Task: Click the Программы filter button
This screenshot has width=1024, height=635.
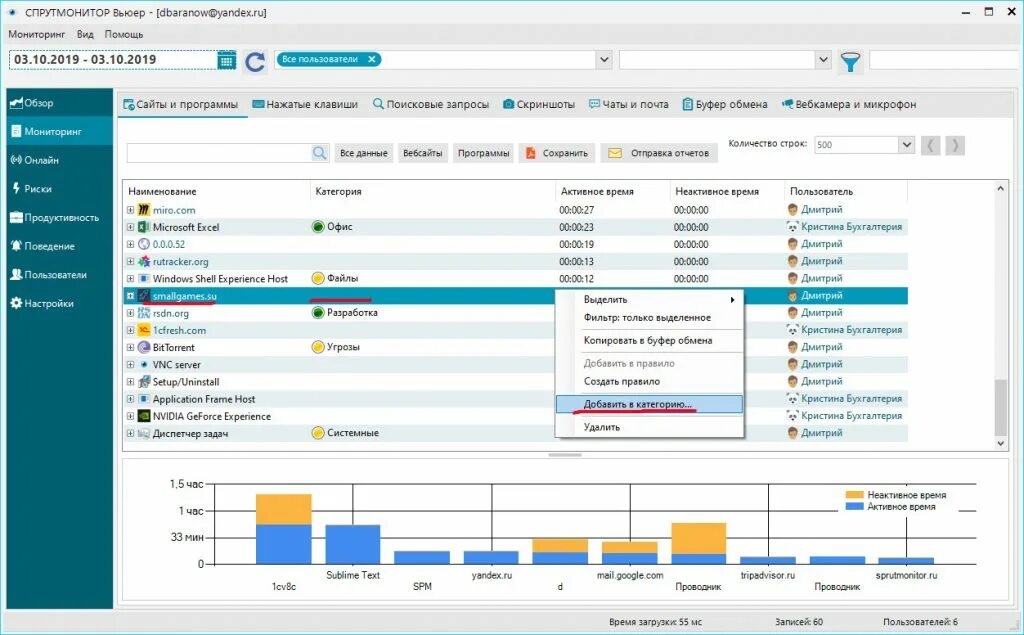Action: [x=483, y=153]
